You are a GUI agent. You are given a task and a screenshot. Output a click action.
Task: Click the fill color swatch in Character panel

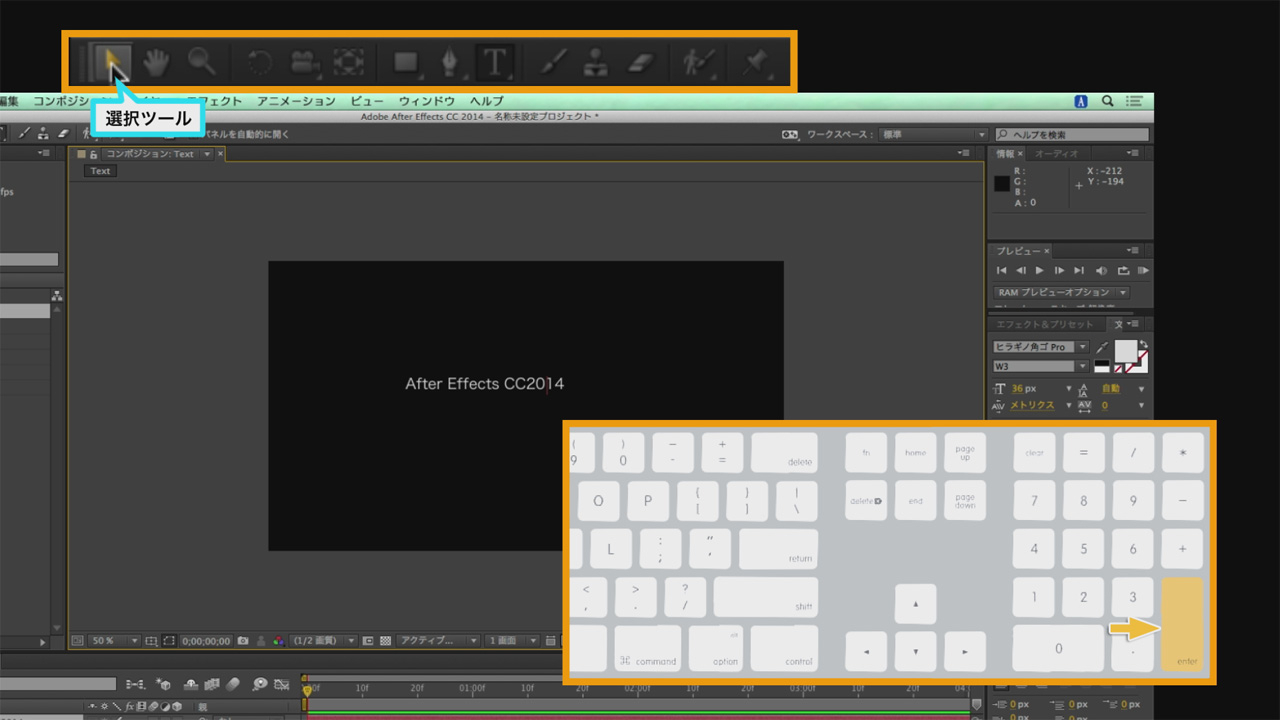(x=1126, y=351)
